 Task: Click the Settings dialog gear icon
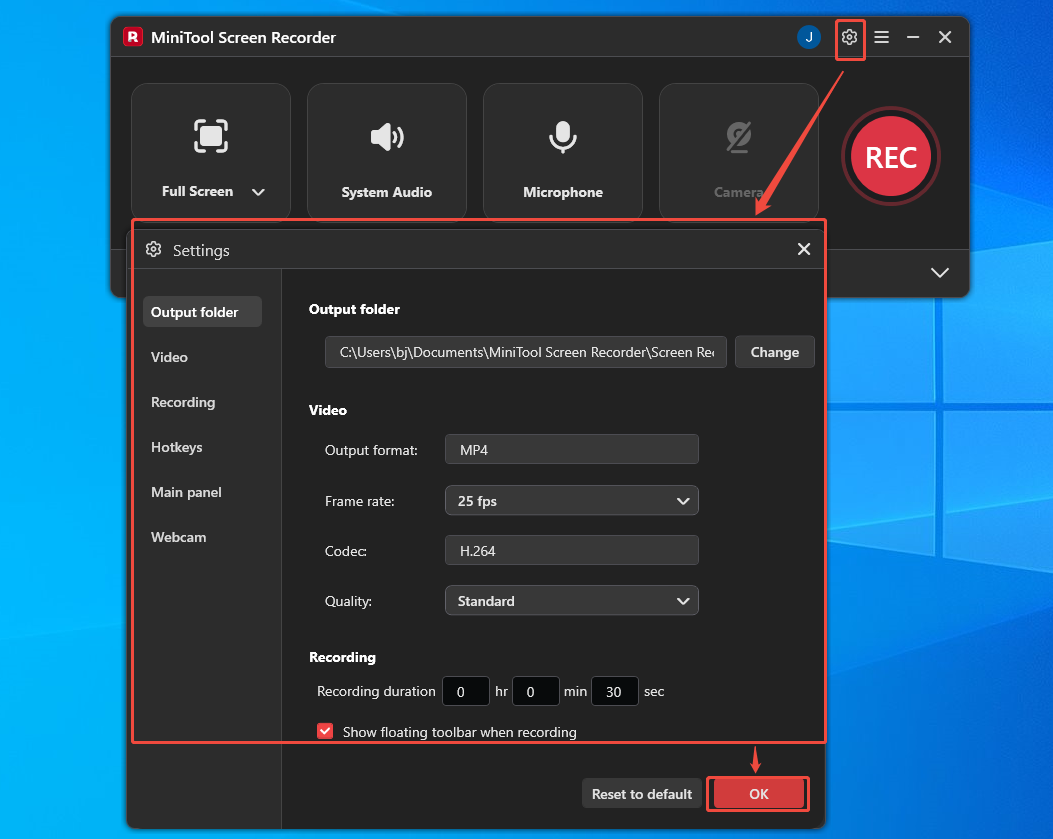tap(154, 249)
